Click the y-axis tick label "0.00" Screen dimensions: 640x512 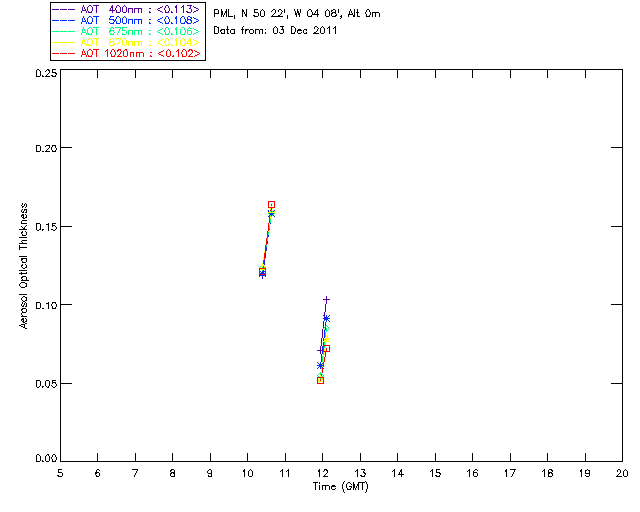[x=46, y=459]
